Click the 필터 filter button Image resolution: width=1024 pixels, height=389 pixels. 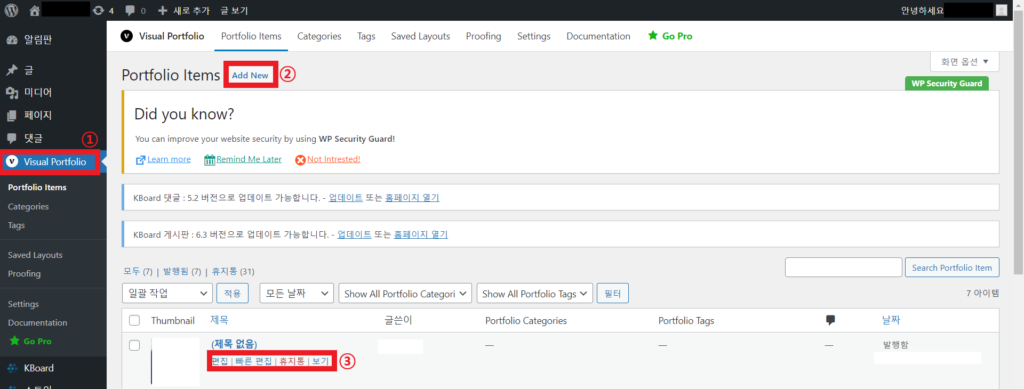(613, 294)
